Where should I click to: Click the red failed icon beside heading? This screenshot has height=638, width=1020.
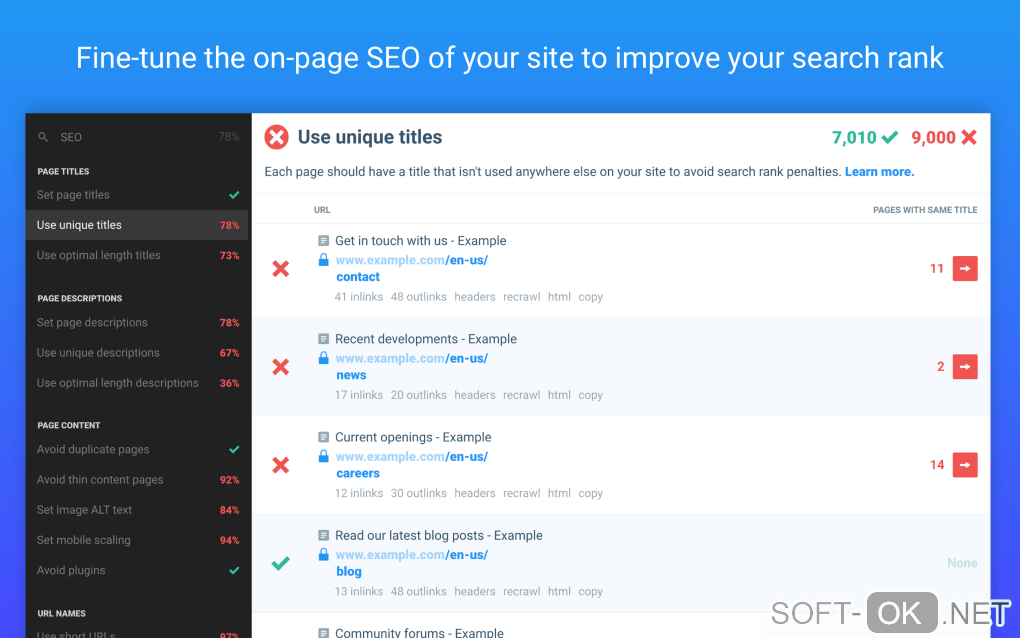pos(276,137)
